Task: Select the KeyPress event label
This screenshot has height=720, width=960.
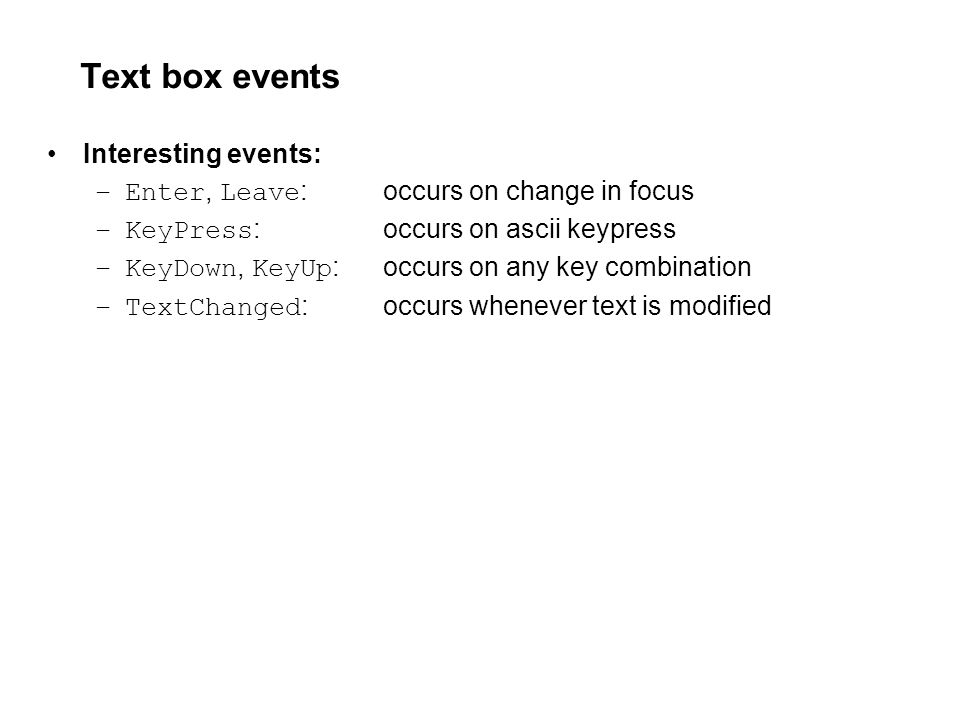Action: pos(189,231)
